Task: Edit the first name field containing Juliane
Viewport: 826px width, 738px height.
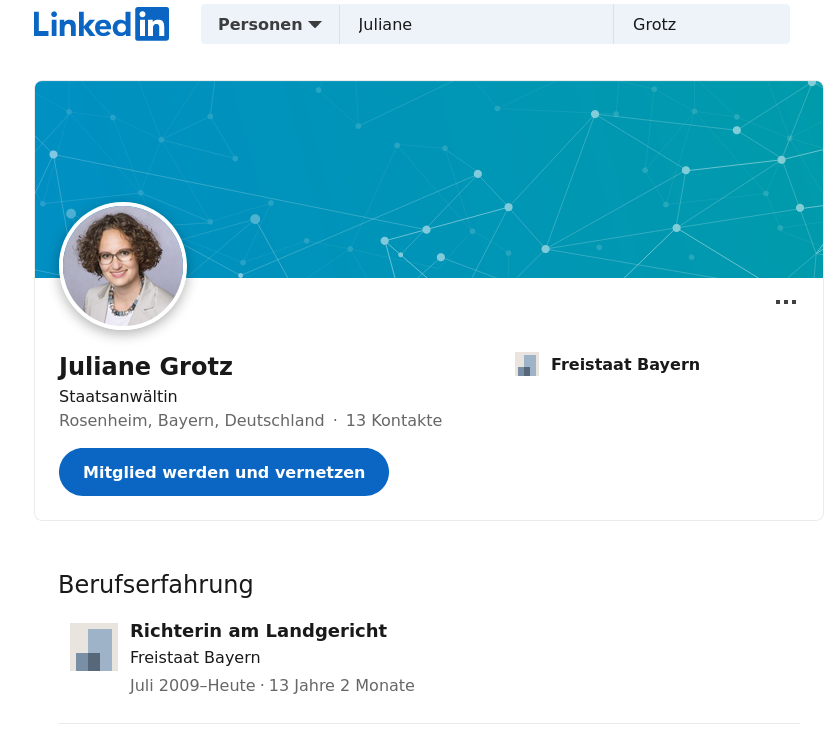Action: [x=476, y=24]
